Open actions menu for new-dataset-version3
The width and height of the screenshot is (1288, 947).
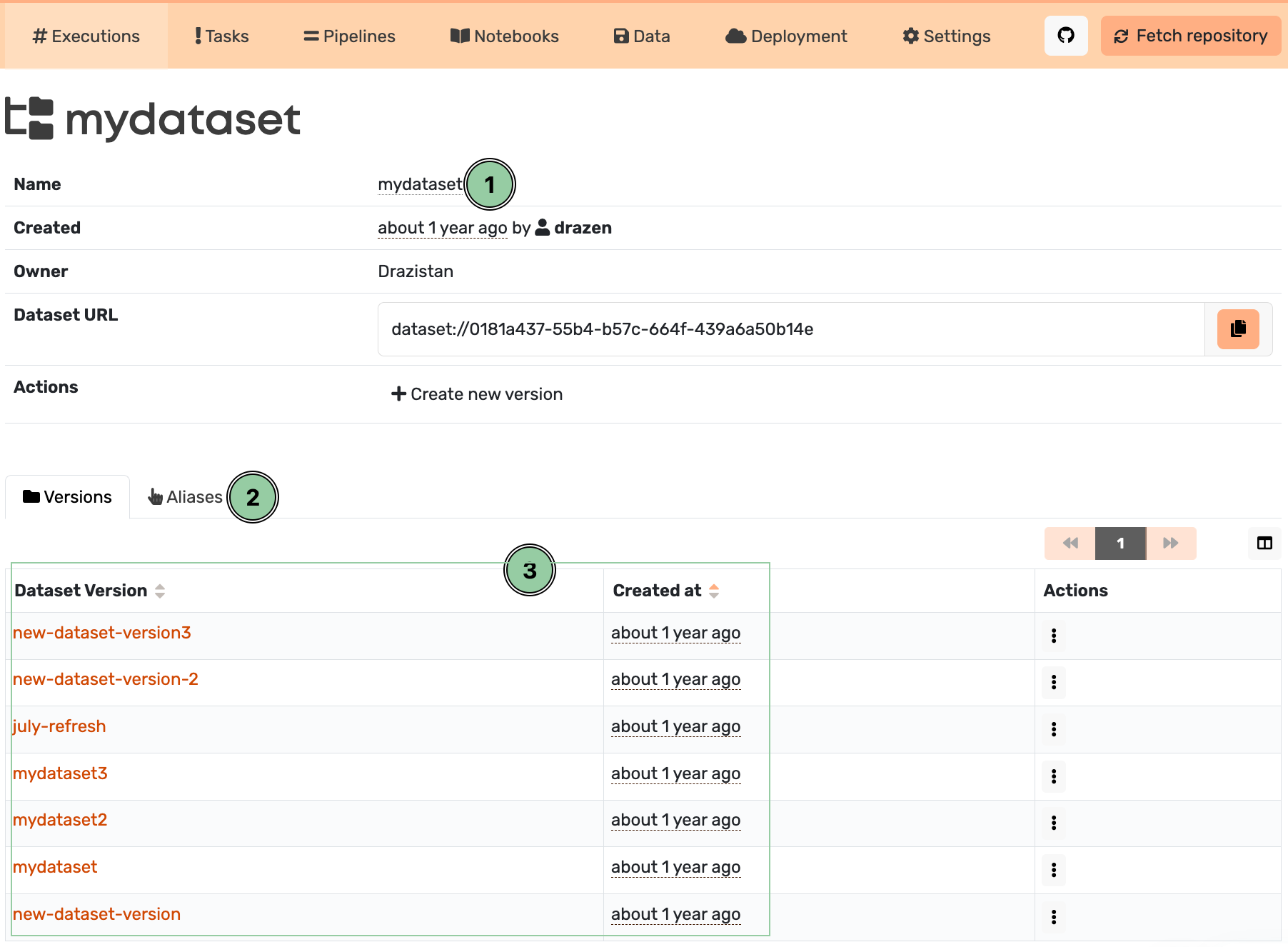point(1053,636)
